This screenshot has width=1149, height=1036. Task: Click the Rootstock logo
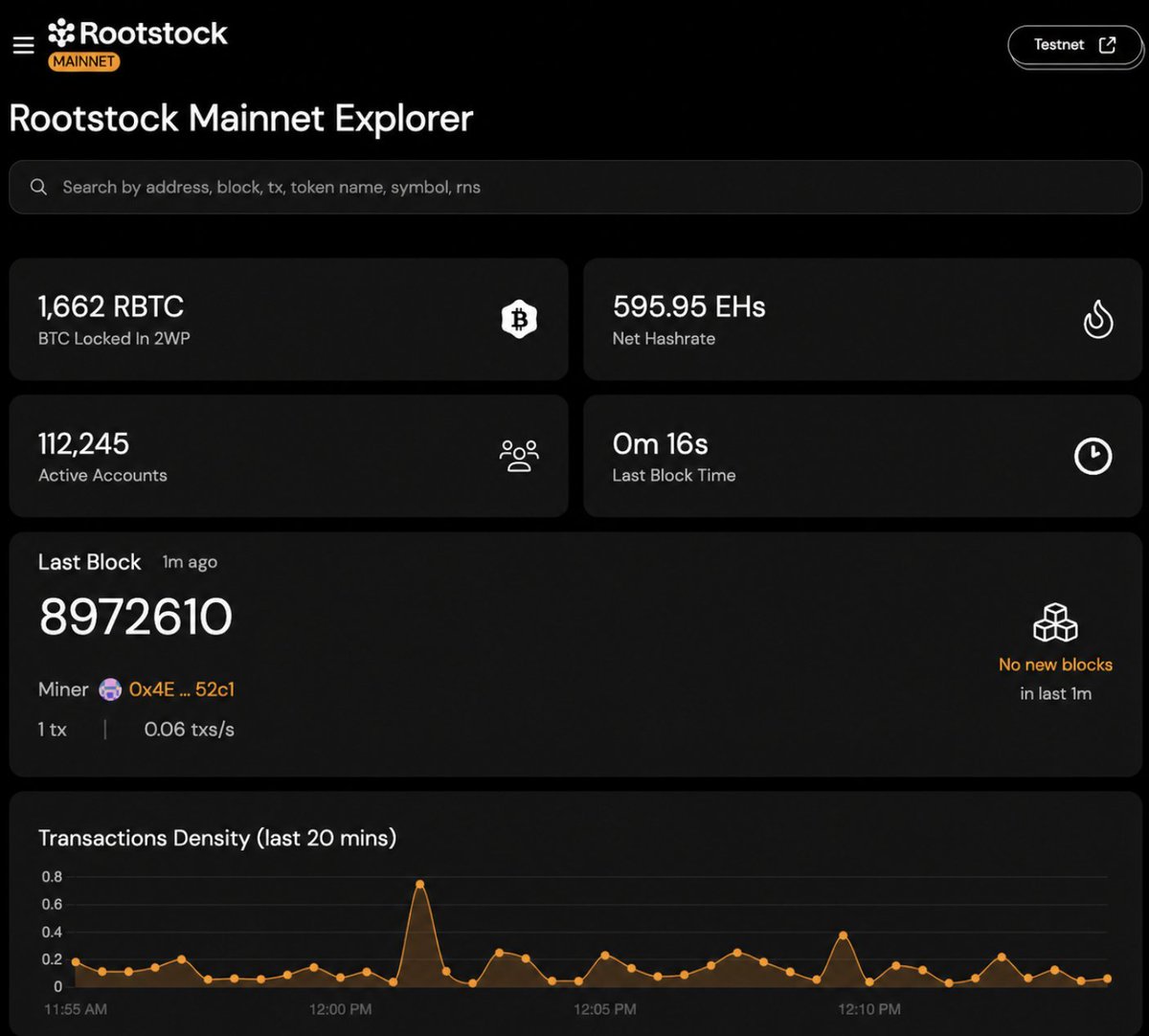click(x=138, y=34)
